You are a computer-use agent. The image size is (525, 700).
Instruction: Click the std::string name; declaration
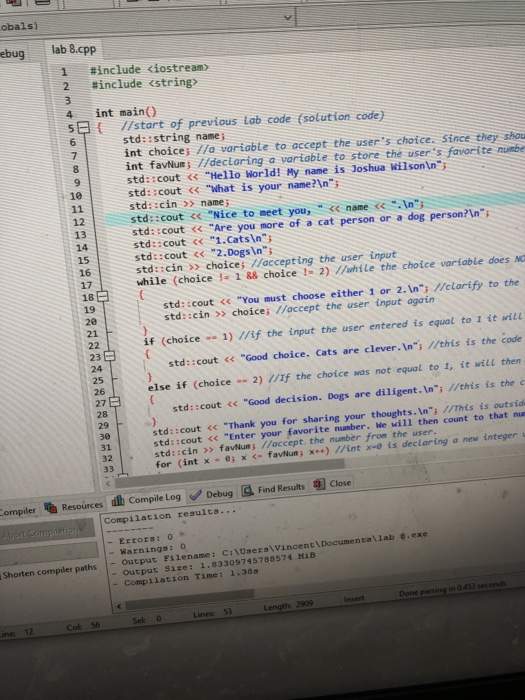174,137
